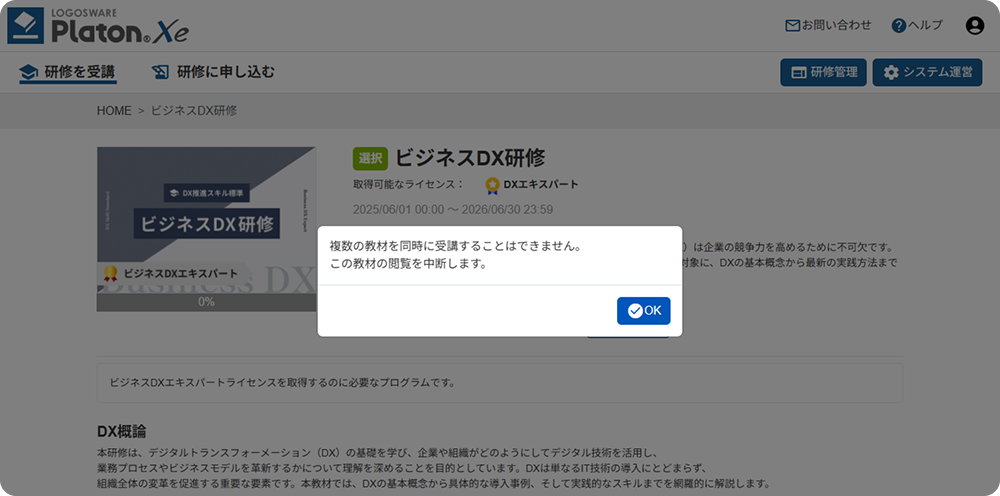1000x496 pixels.
Task: Click the ビジネスDX研修 course title heading
Action: coord(470,158)
